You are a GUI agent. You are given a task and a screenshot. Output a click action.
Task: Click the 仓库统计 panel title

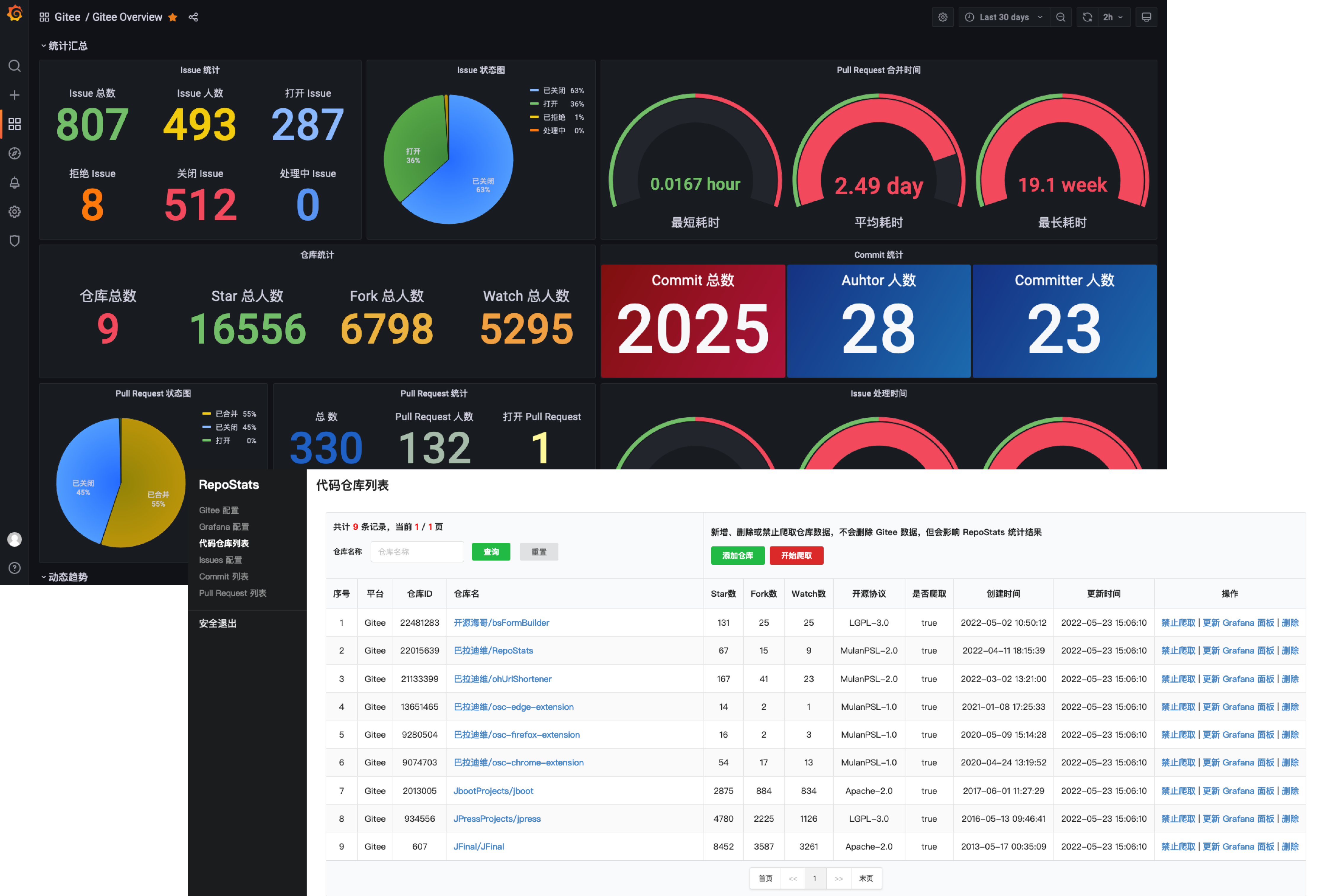tap(317, 254)
